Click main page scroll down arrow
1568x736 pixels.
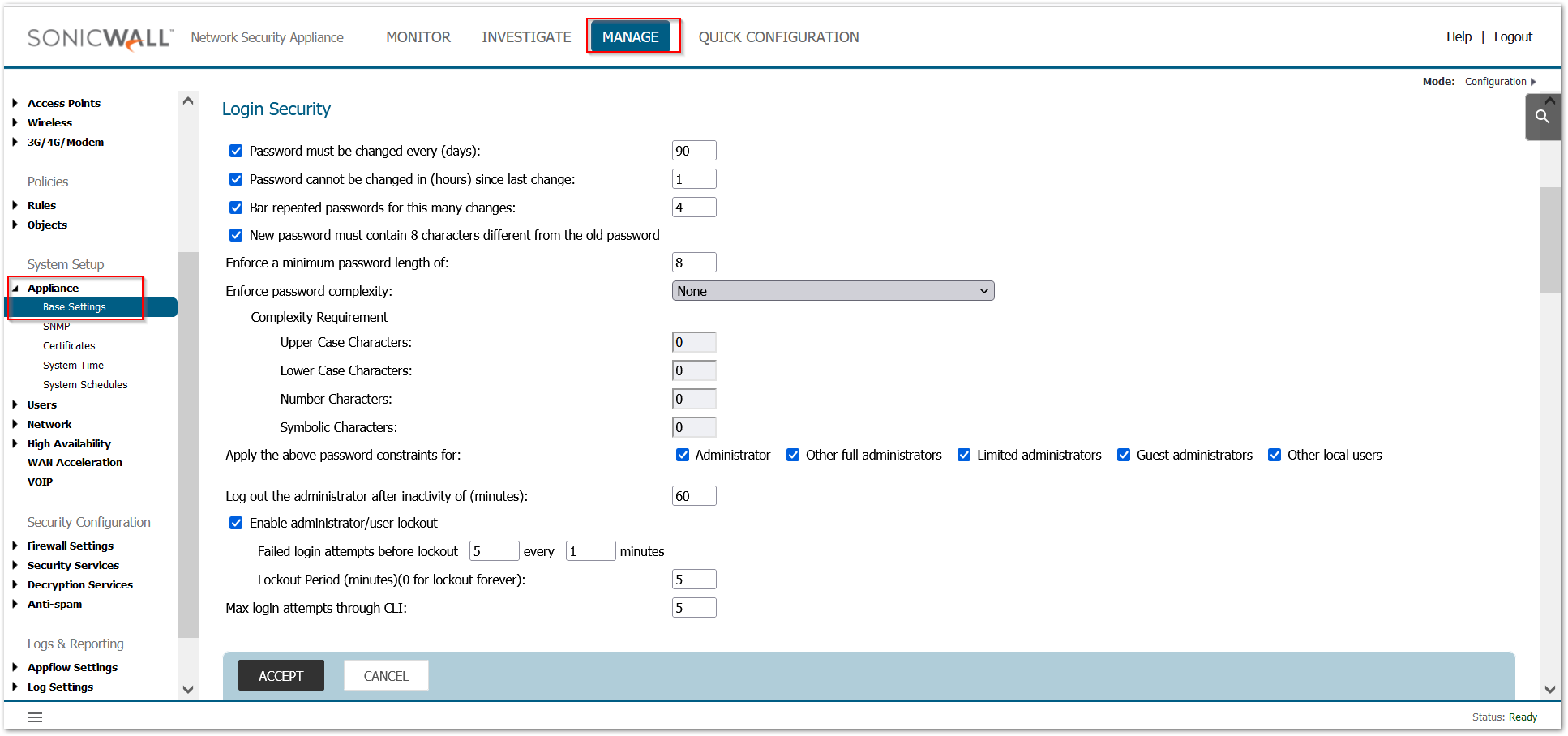pyautogui.click(x=1550, y=690)
